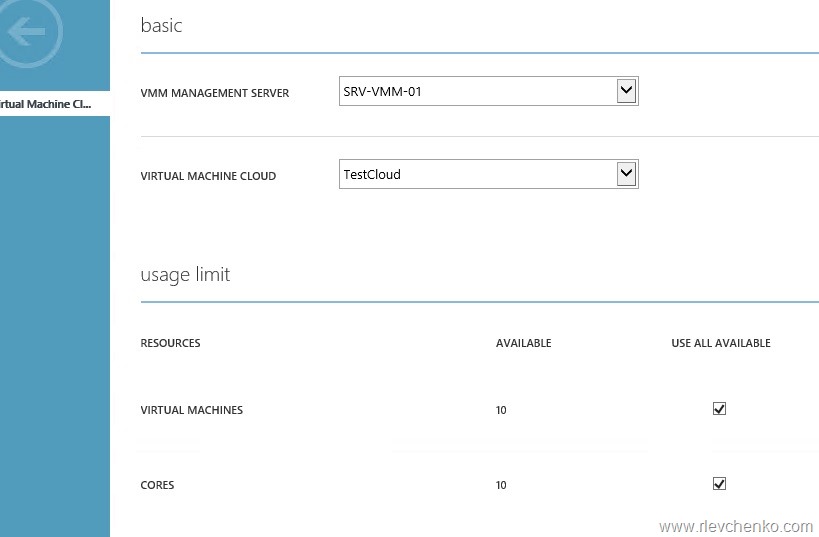Click the available value 10 for Cores
819x537 pixels.
(x=501, y=485)
